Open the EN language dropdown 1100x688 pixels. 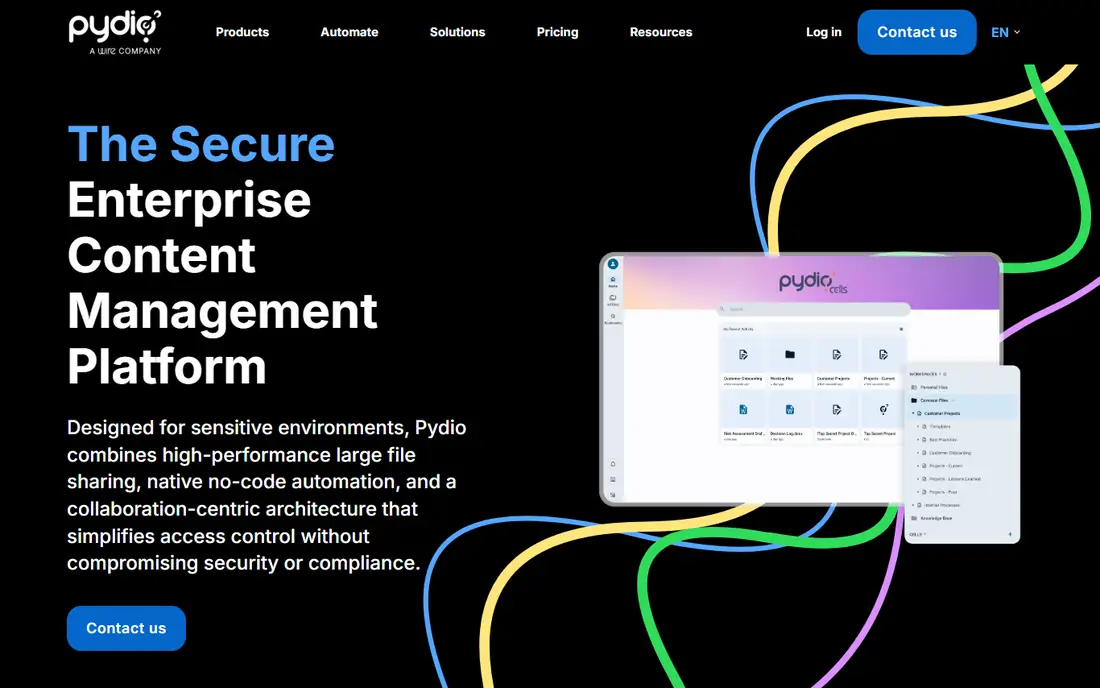1005,32
